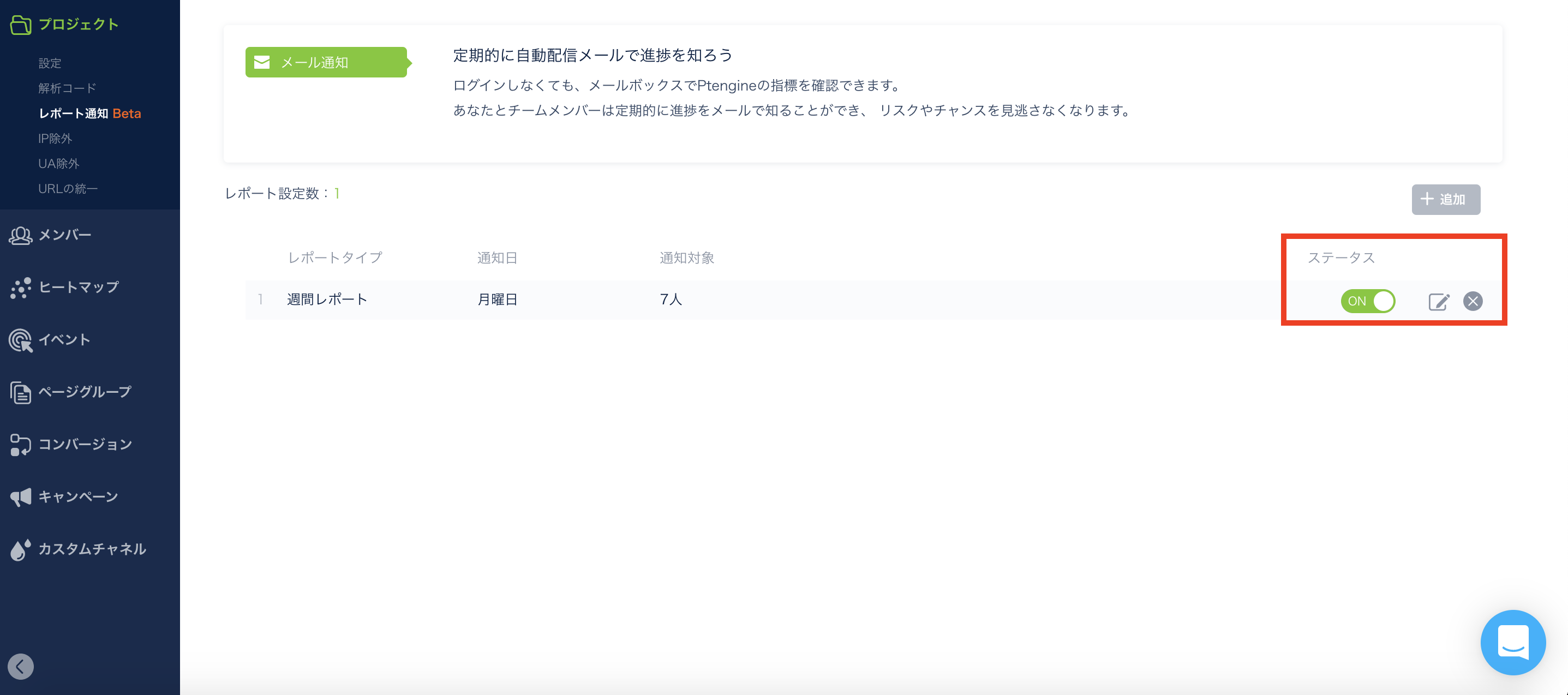Go to the ヒートマップ section
The height and width of the screenshot is (695, 1568).
coord(79,287)
